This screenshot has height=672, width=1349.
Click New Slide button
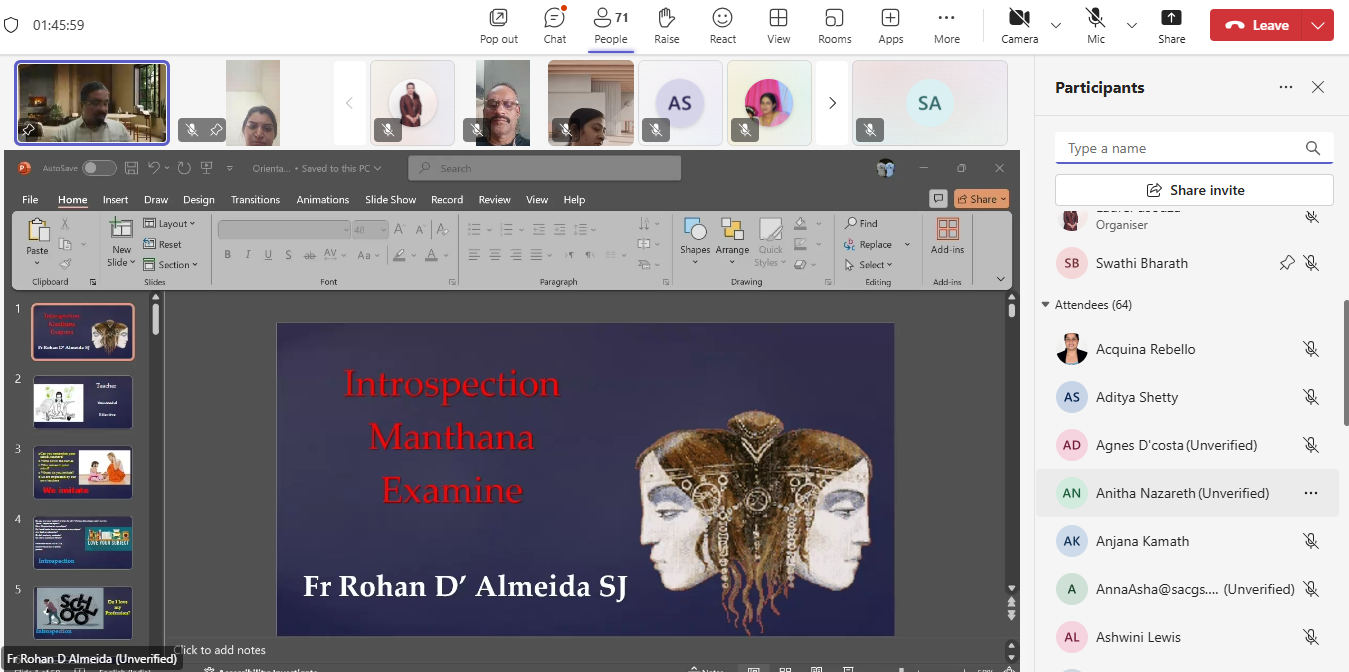pyautogui.click(x=121, y=242)
